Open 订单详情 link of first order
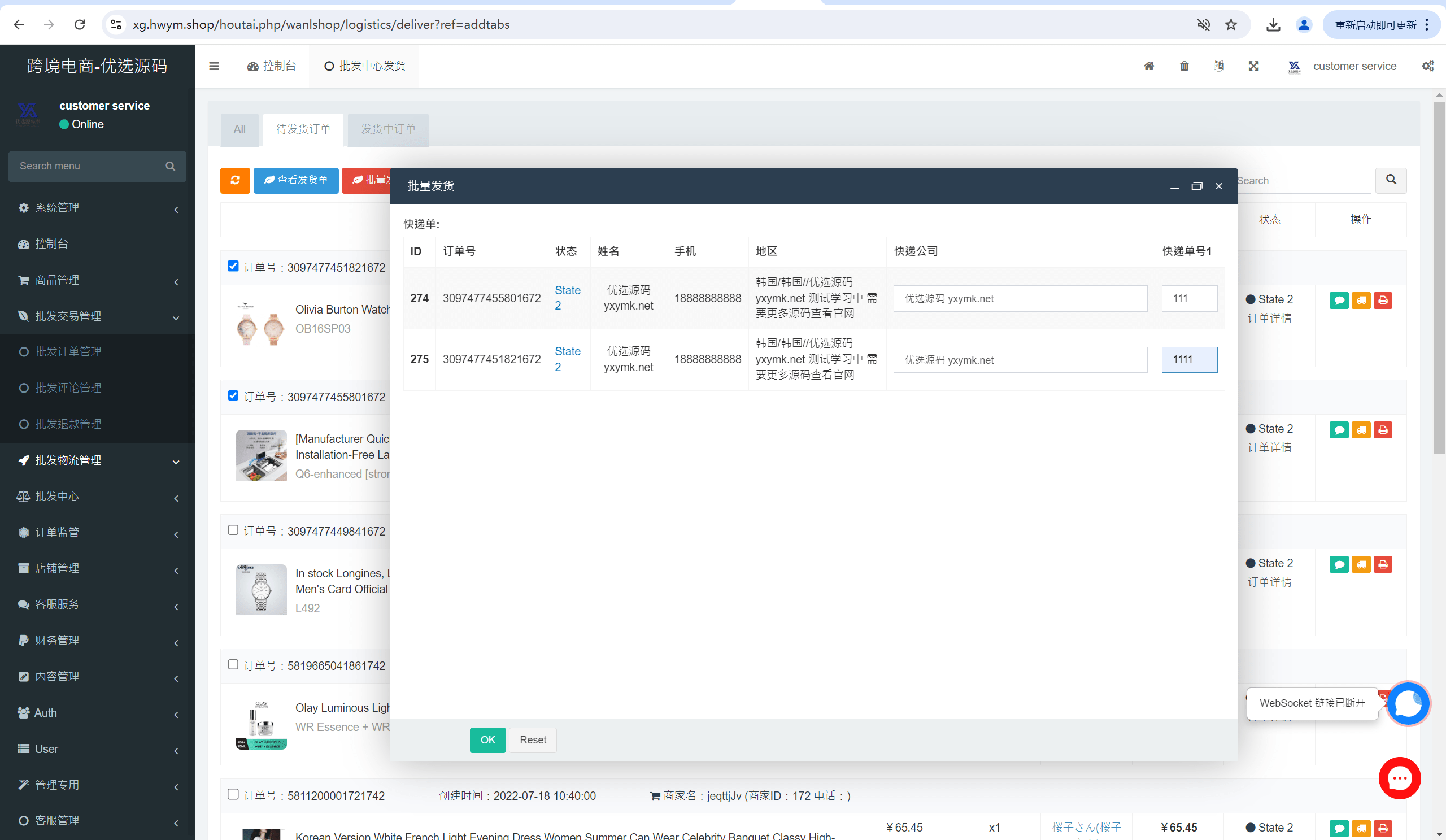Image resolution: width=1446 pixels, height=840 pixels. pyautogui.click(x=1269, y=319)
